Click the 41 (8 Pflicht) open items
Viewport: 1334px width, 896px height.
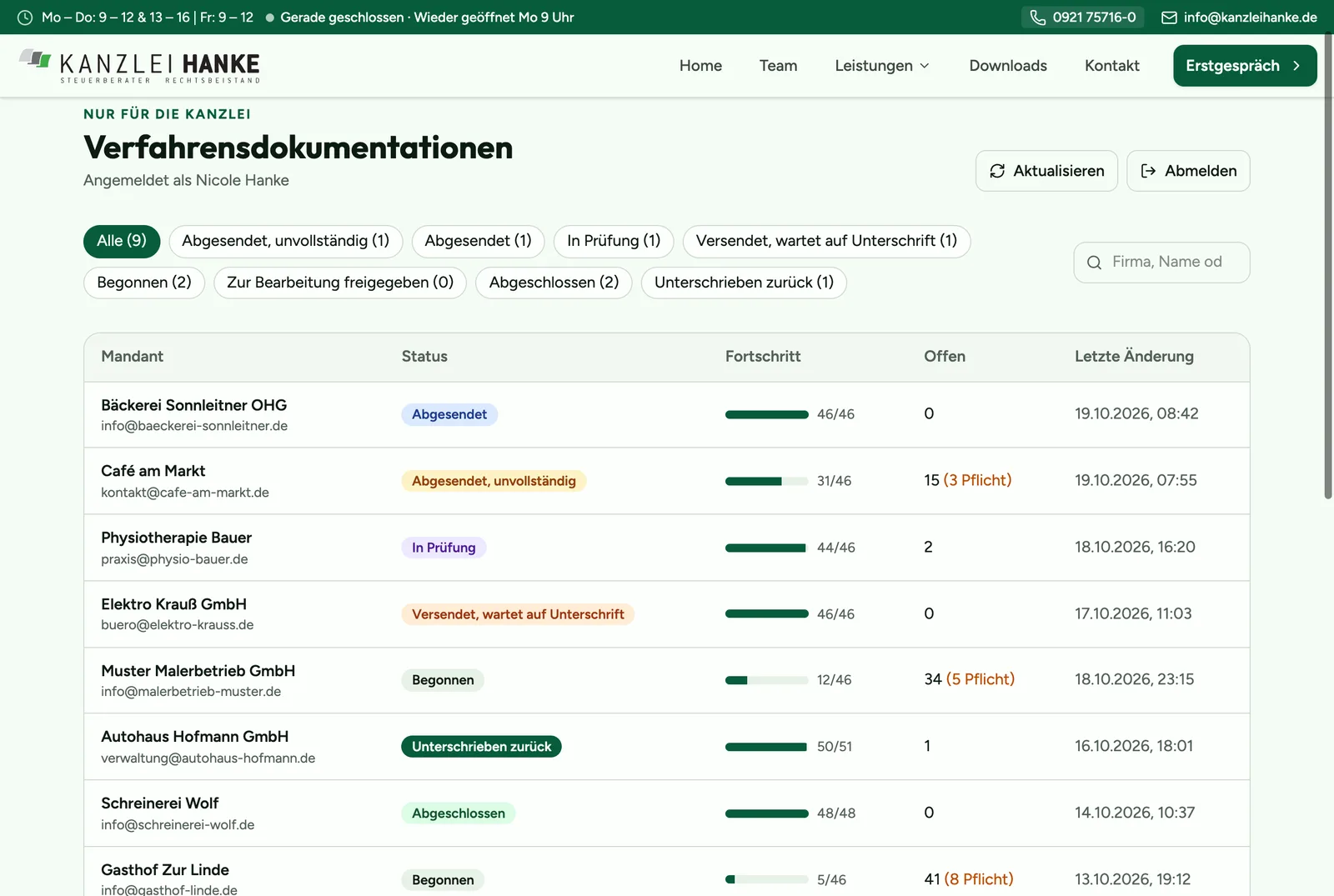click(968, 879)
